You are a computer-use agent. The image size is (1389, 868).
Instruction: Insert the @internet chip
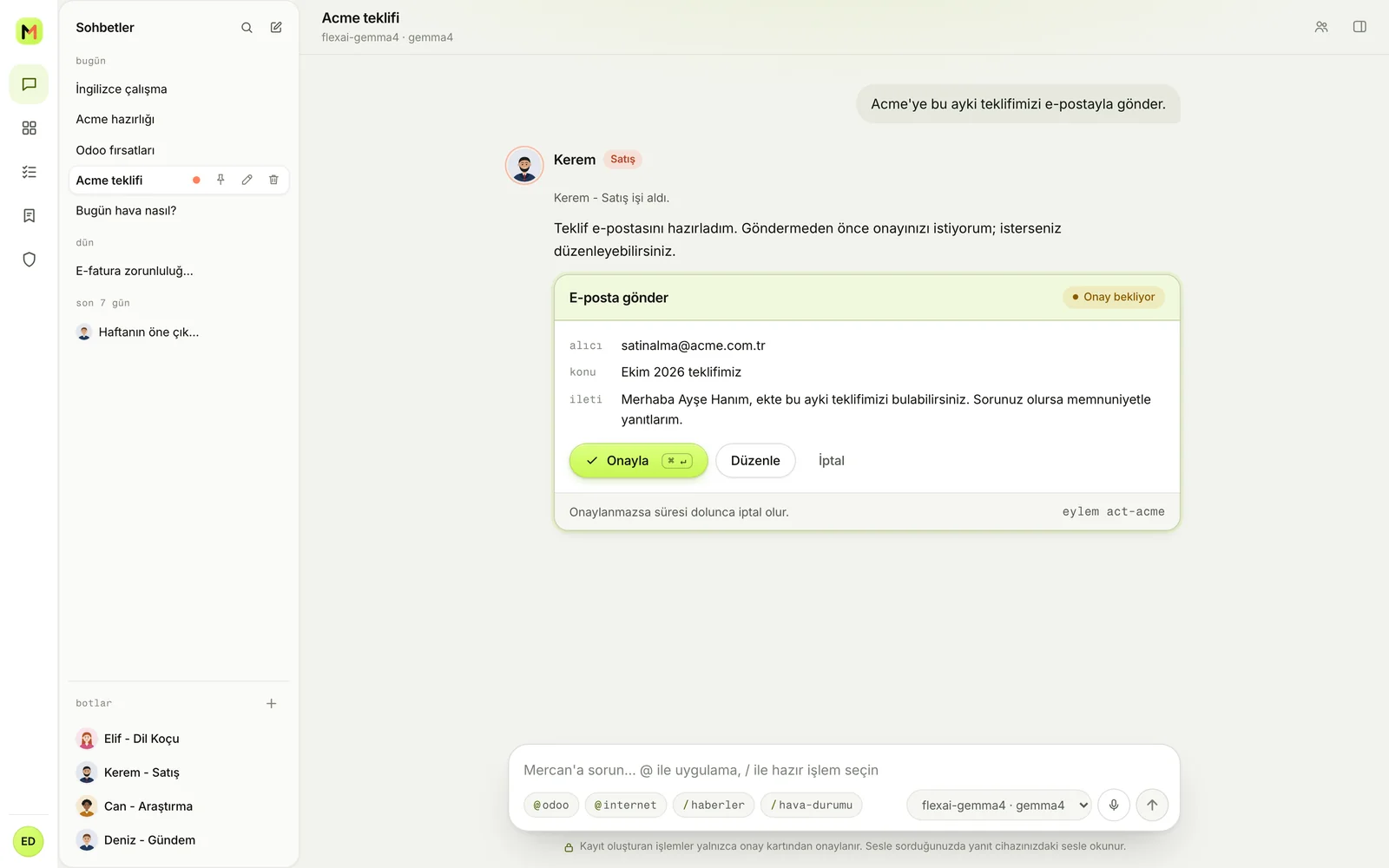click(x=626, y=806)
